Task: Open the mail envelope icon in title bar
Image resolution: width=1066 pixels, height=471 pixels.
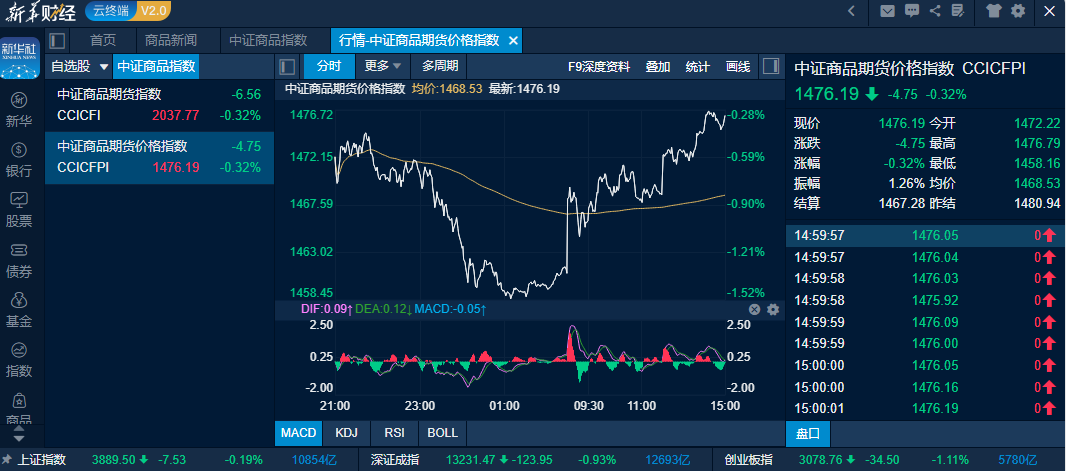Action: tap(887, 11)
